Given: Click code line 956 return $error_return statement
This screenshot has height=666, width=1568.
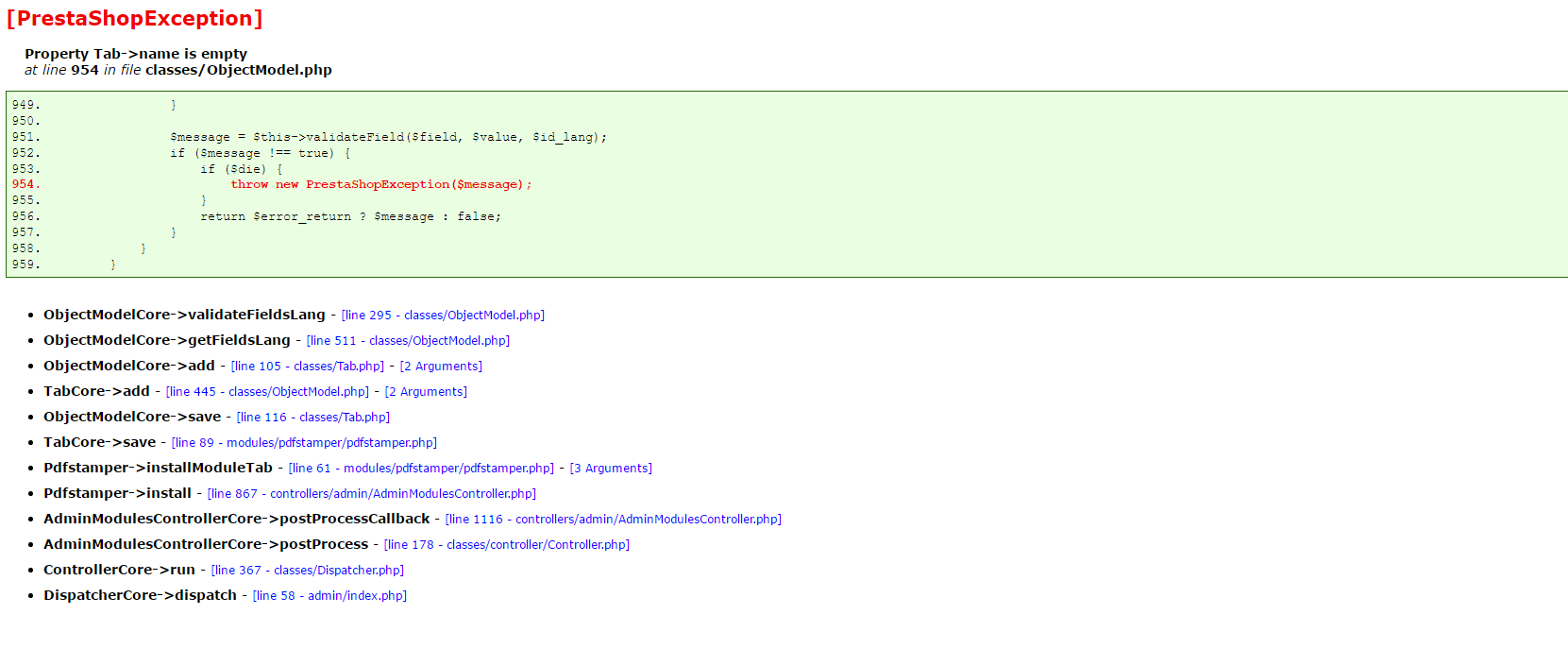Looking at the screenshot, I should tap(351, 216).
